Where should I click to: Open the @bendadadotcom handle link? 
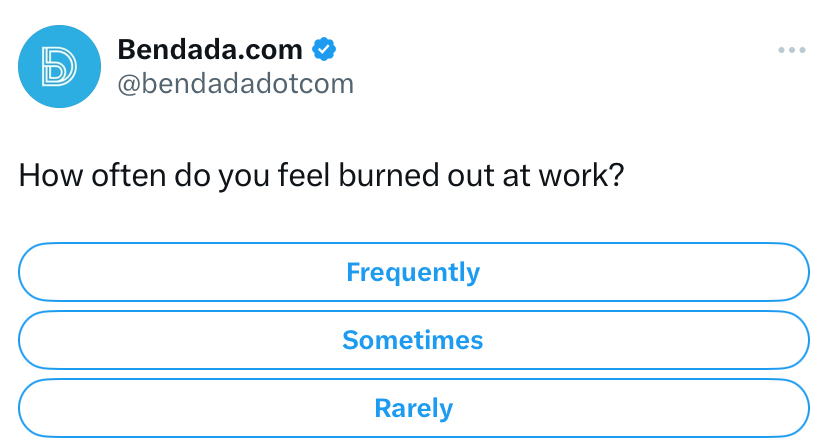point(236,84)
